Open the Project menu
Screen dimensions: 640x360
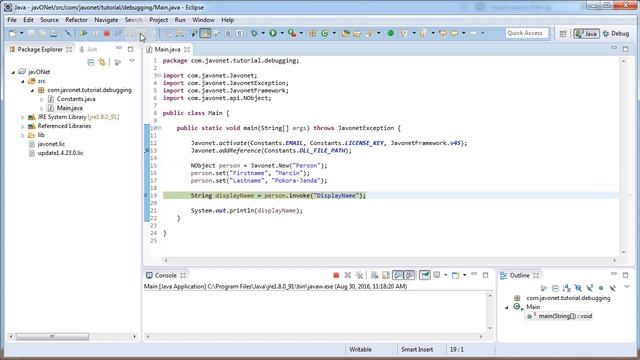(158, 20)
